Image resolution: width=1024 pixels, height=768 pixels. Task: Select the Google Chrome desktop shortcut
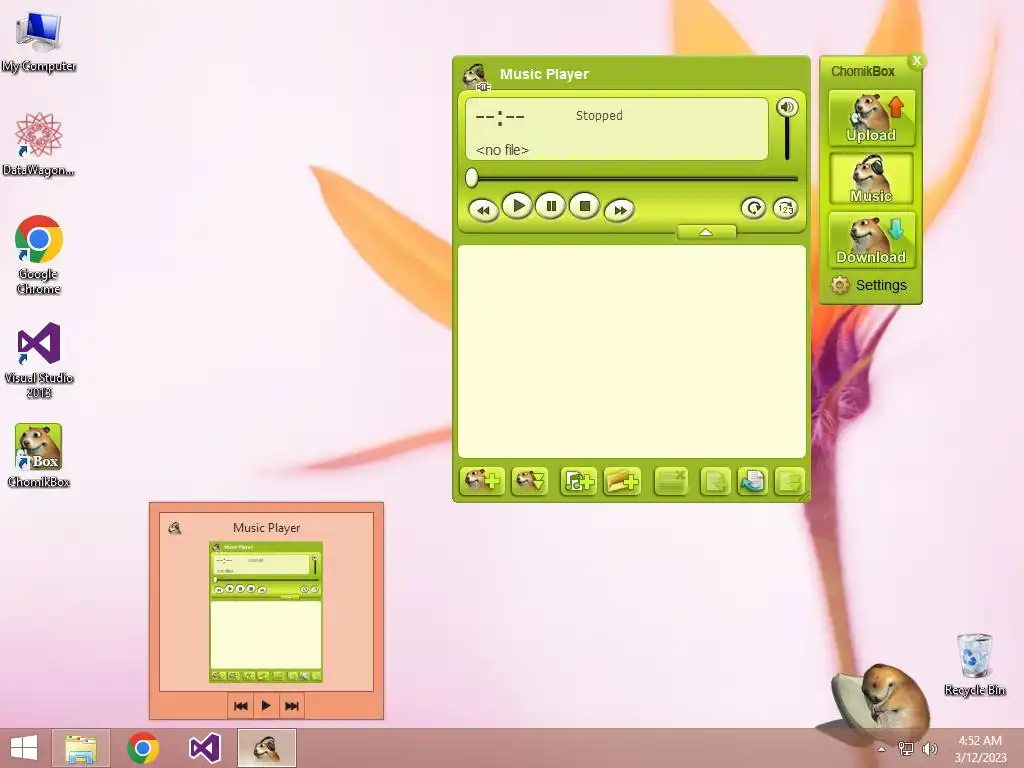(39, 255)
